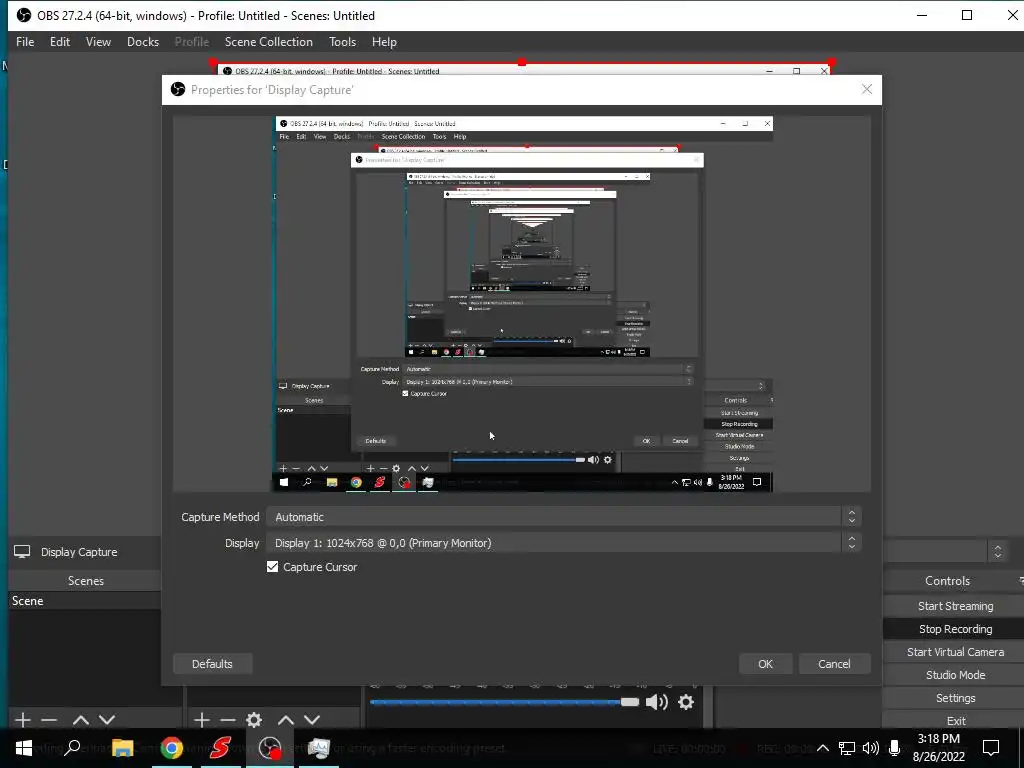The image size is (1024, 768).
Task: Open Google Chrome from the taskbar
Action: tap(171, 748)
